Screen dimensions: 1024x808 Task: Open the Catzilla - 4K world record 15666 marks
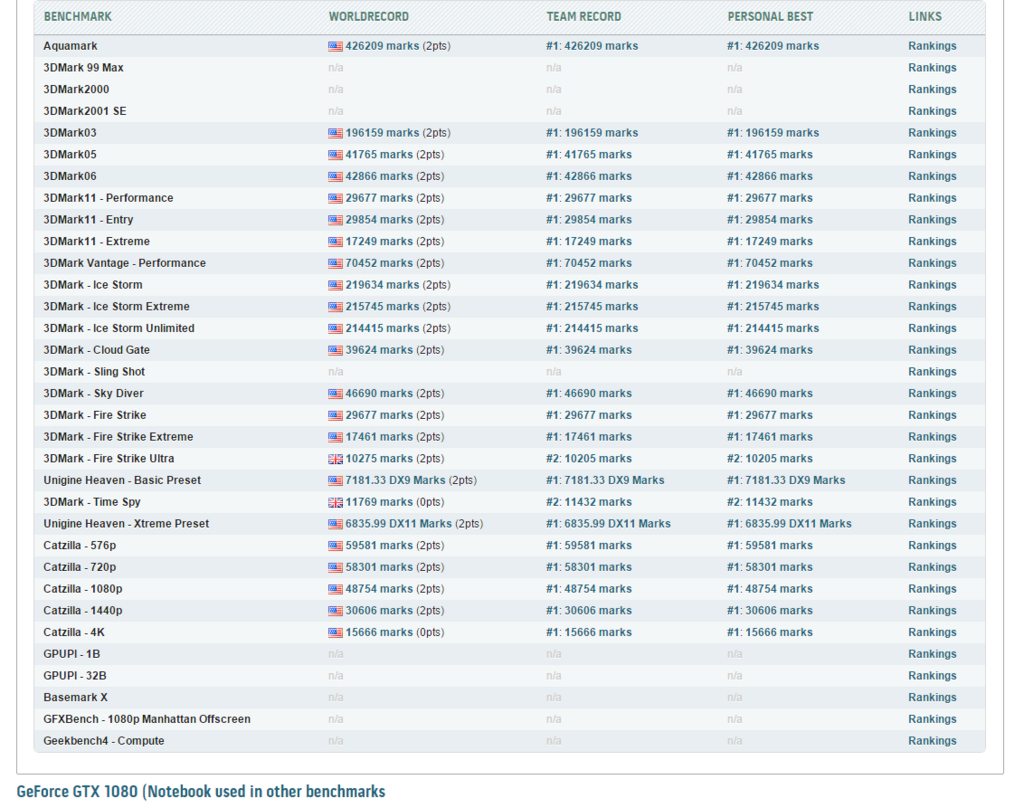coord(379,632)
